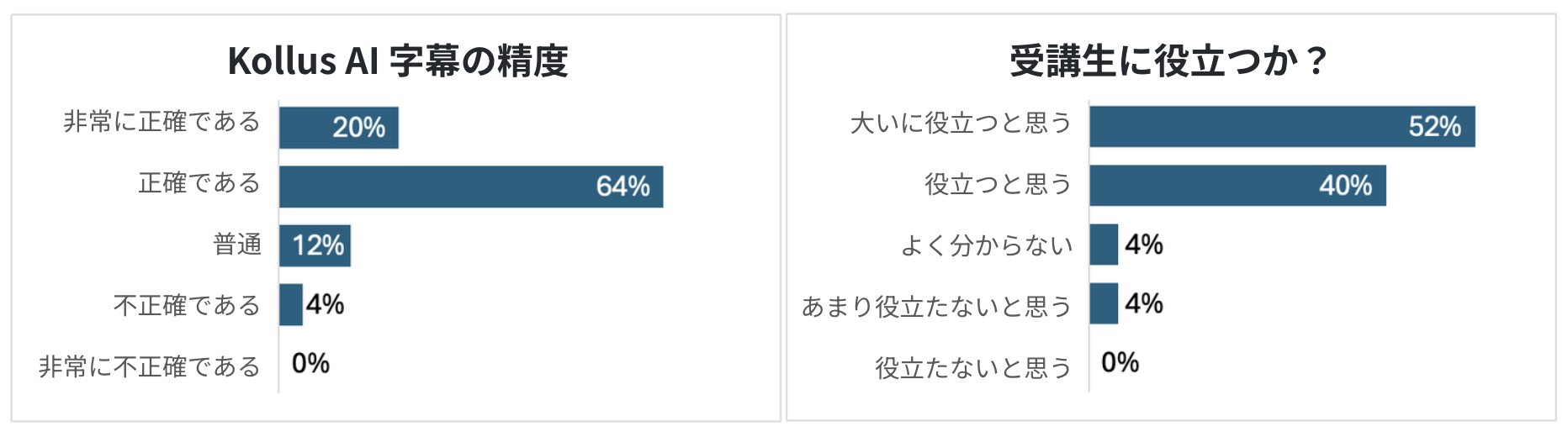The height and width of the screenshot is (437, 1568).
Task: Select the 20% bar for 非常に正確である
Action: pos(339,128)
